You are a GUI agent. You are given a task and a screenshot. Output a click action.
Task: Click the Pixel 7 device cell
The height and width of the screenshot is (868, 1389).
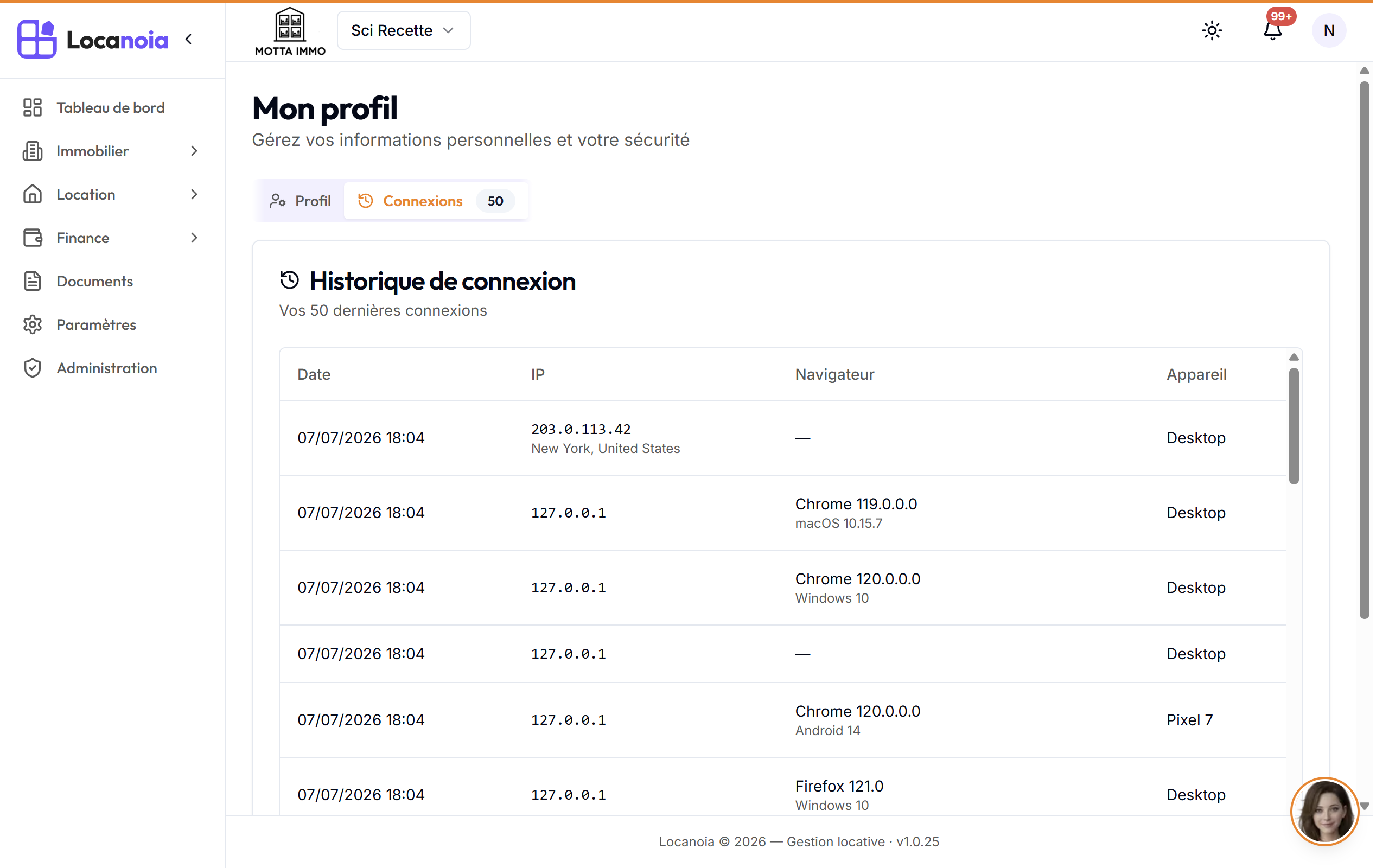click(1189, 720)
